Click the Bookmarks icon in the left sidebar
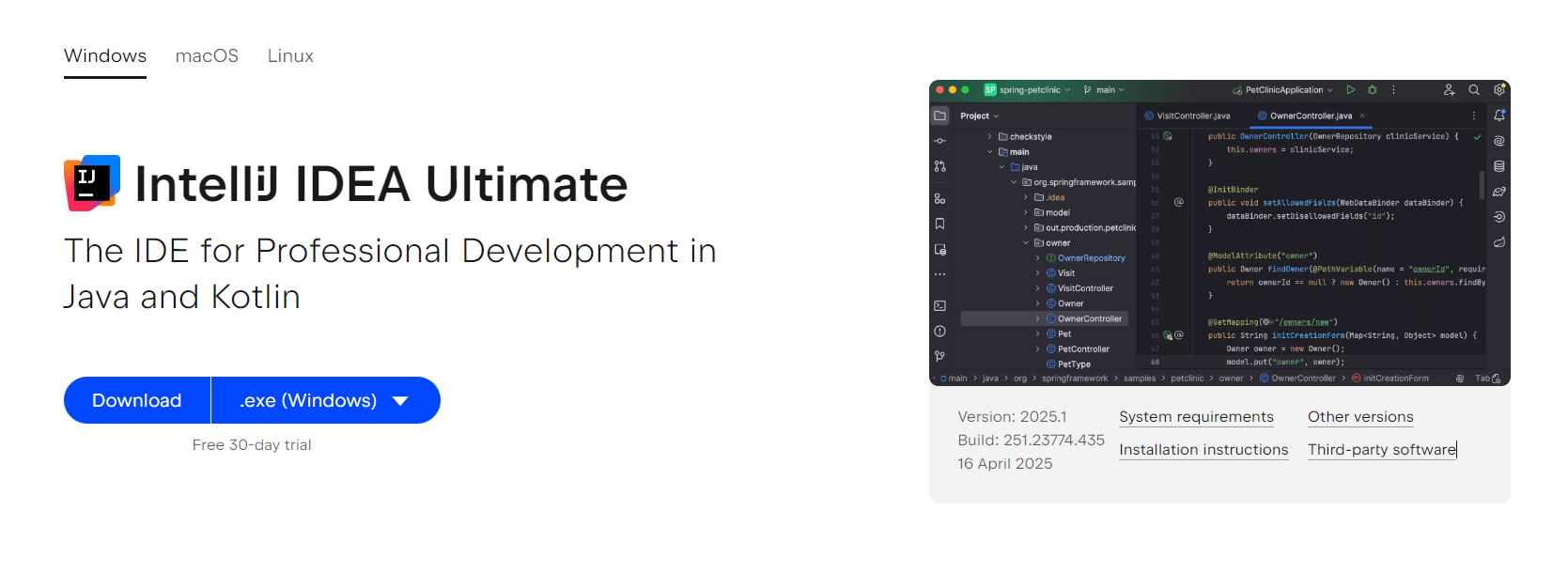 (x=940, y=224)
